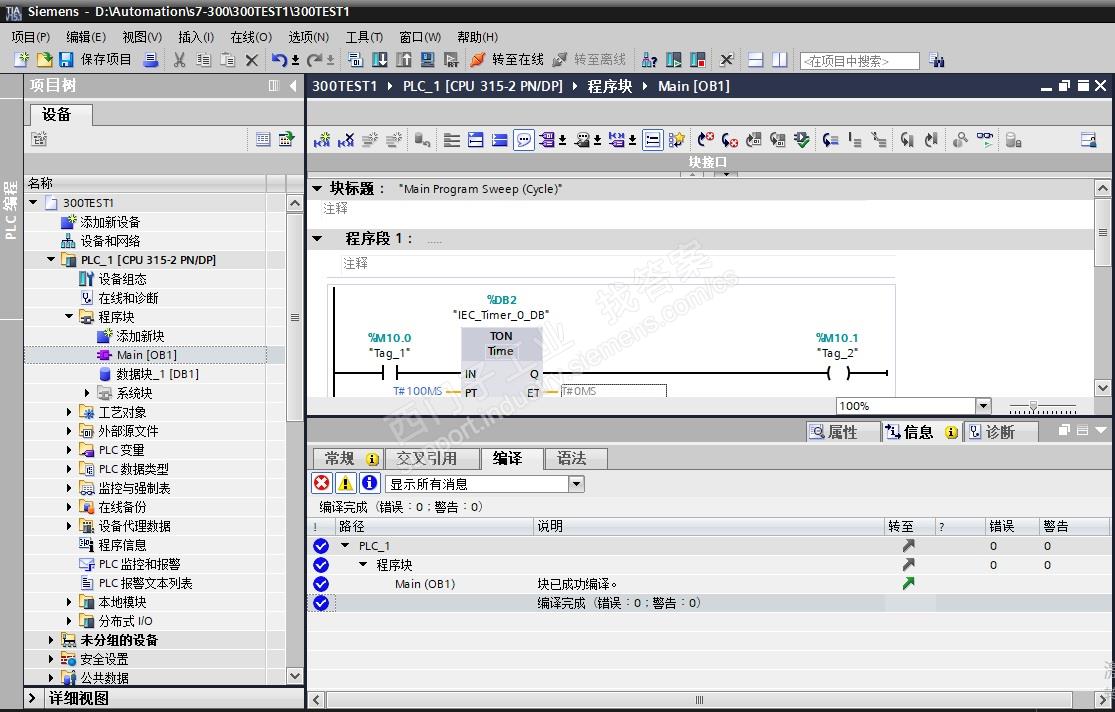
Task: Click 转至离线 go offline button
Action: (589, 60)
